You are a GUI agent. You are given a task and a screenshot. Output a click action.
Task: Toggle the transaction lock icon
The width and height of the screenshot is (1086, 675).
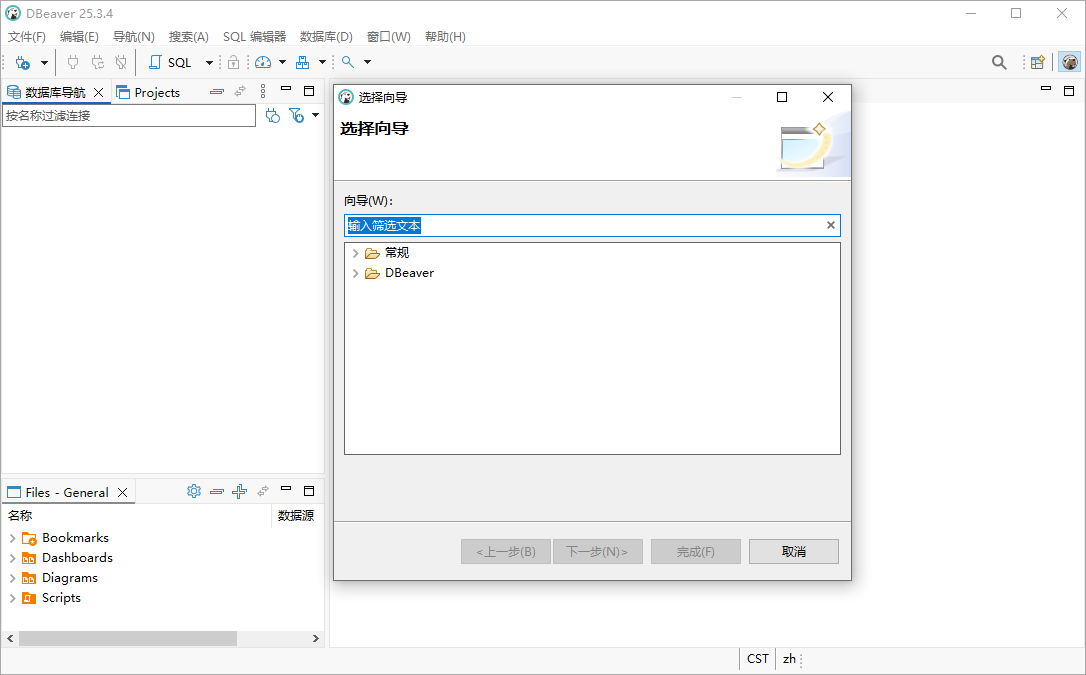pyautogui.click(x=231, y=62)
